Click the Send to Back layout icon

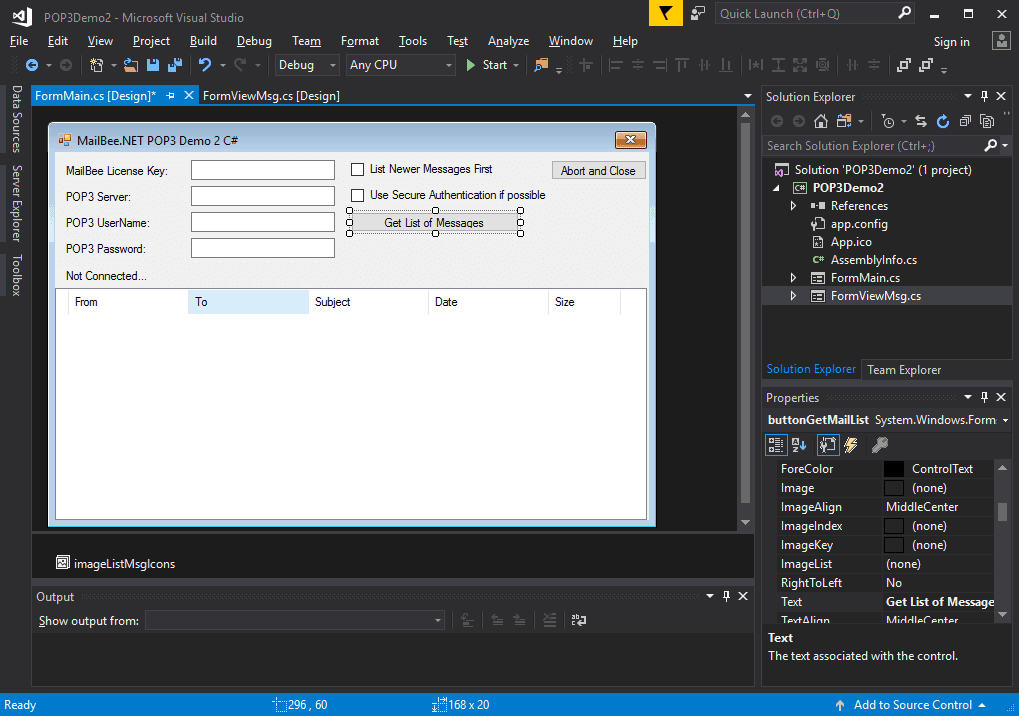click(926, 65)
